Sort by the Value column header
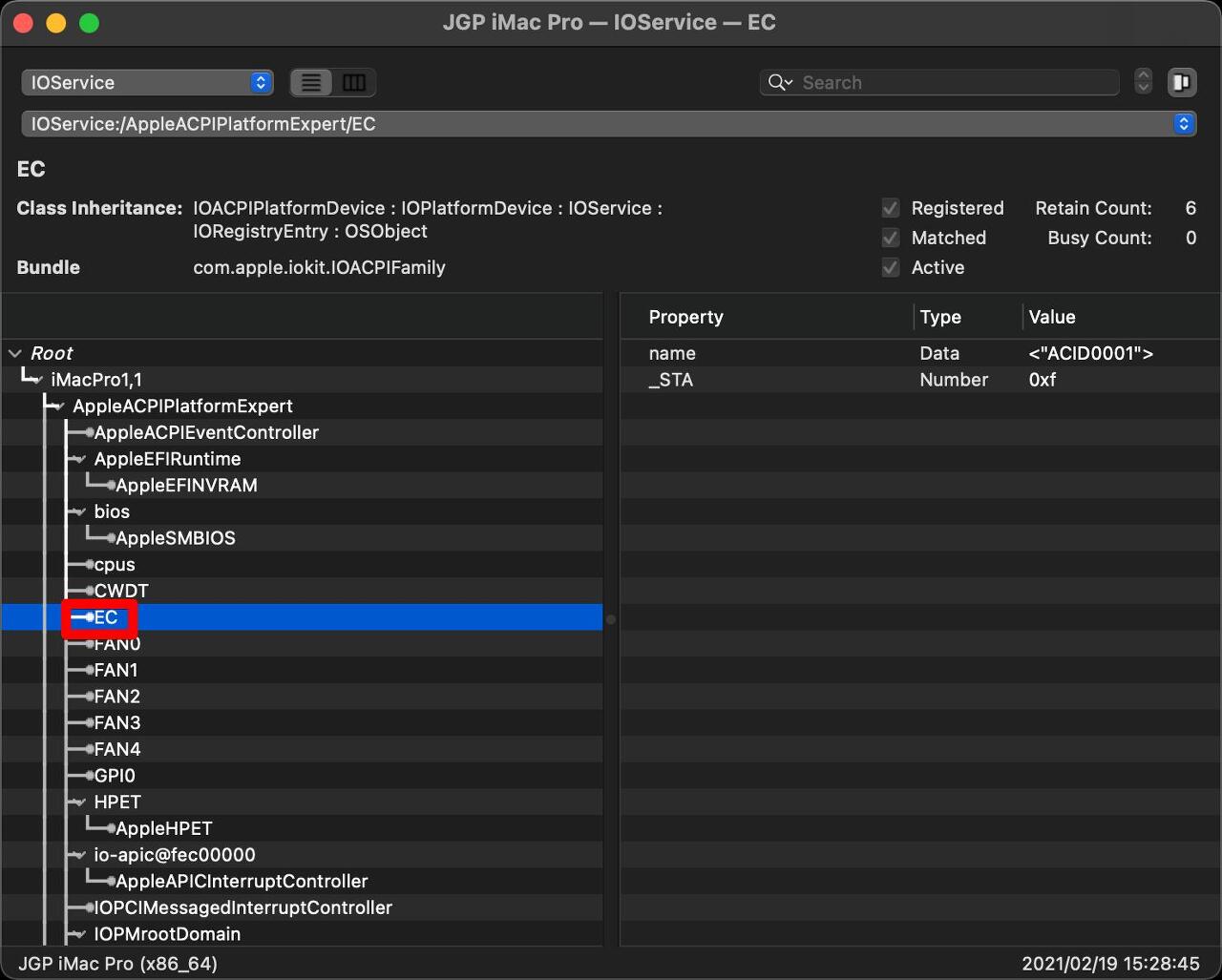 coord(1122,317)
